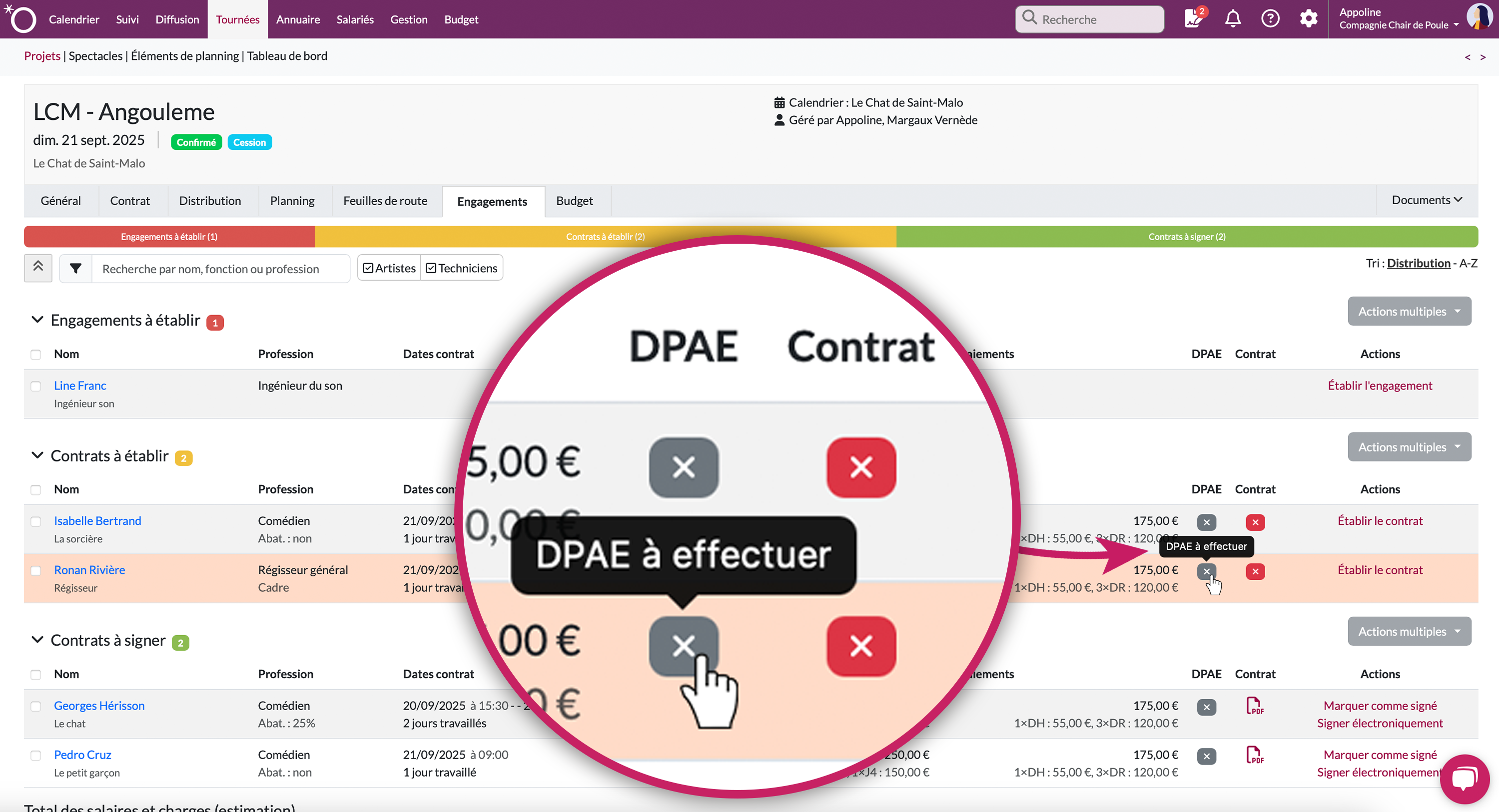1499x812 pixels.
Task: Switch to the Feuilles de route tab
Action: pos(385,201)
